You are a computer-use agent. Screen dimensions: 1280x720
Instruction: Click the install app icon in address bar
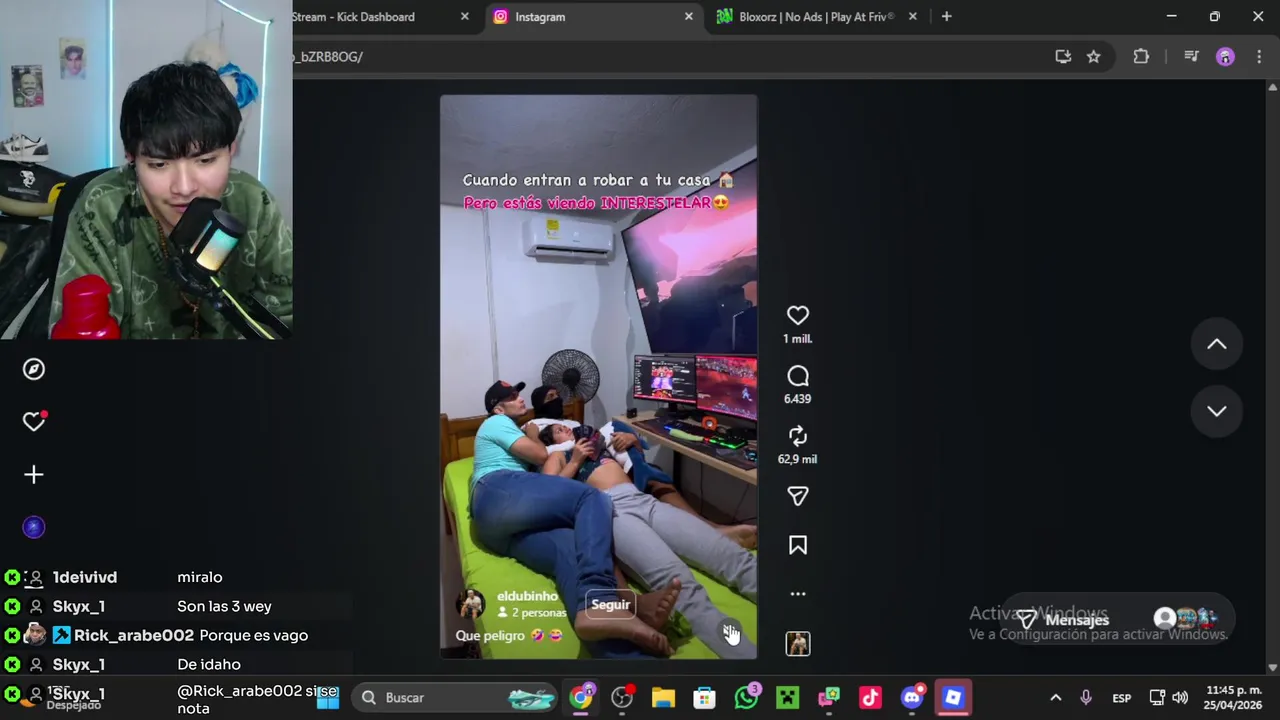[1063, 57]
